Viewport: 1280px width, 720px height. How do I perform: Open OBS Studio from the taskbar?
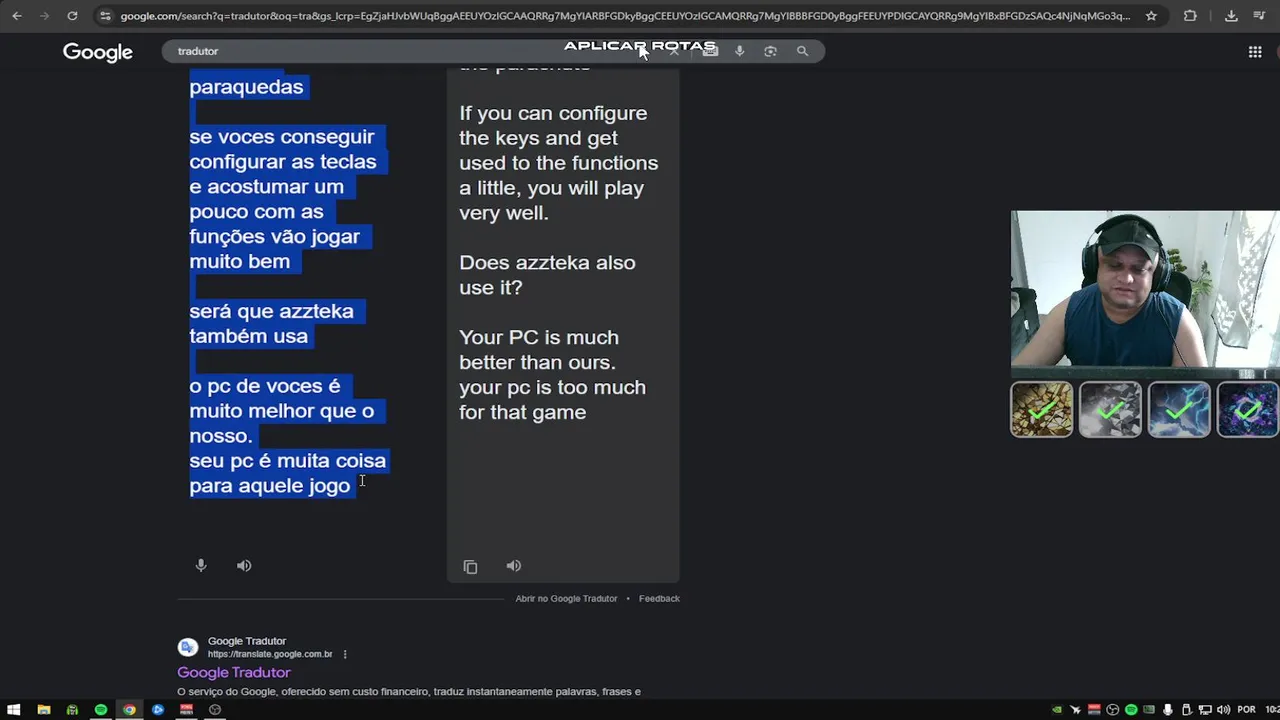click(215, 710)
